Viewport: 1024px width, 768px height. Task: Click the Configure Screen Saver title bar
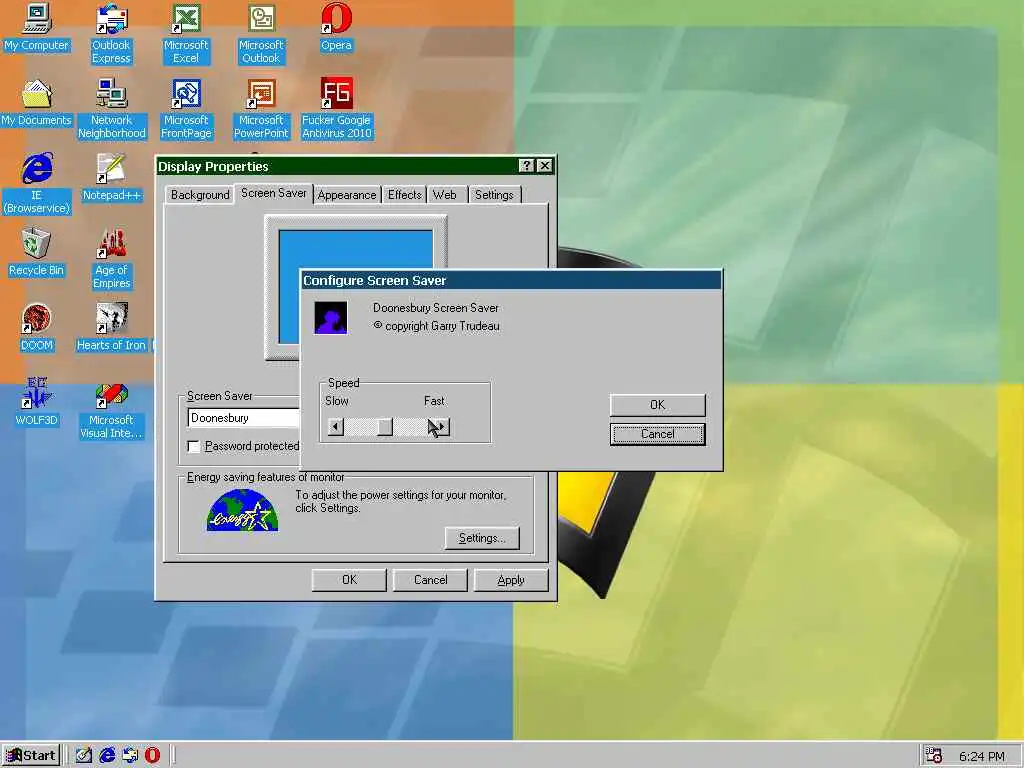click(511, 280)
